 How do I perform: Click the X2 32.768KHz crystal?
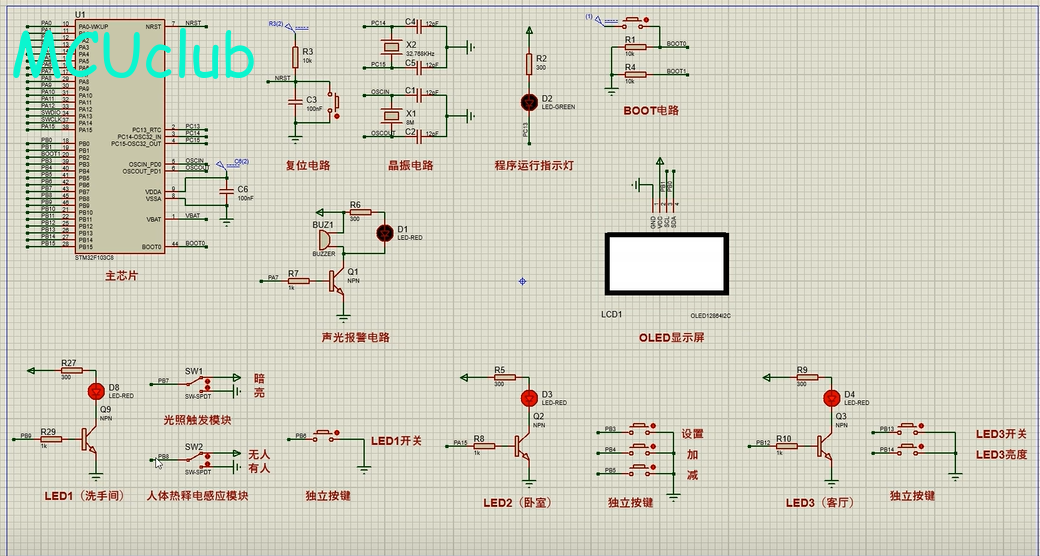[393, 46]
